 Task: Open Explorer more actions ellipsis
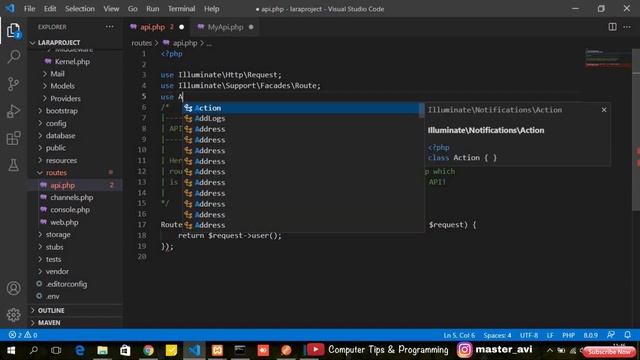(110, 27)
